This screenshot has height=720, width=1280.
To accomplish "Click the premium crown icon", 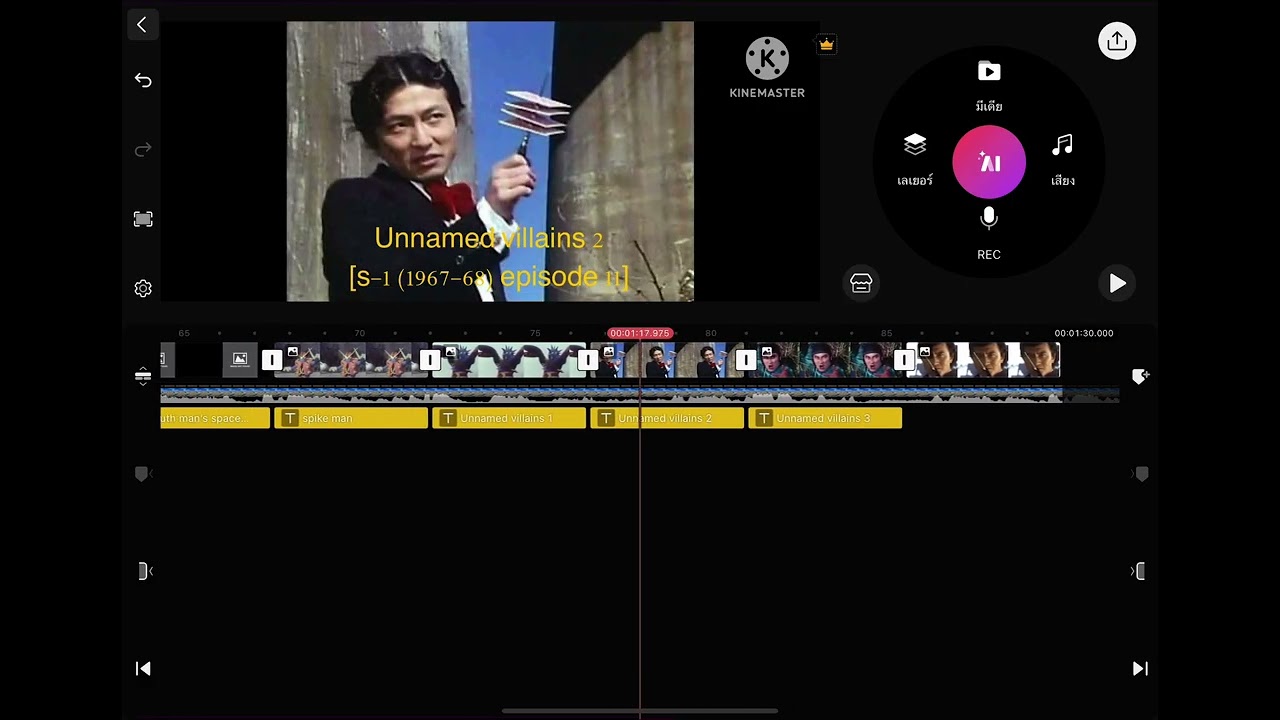I will (x=826, y=44).
